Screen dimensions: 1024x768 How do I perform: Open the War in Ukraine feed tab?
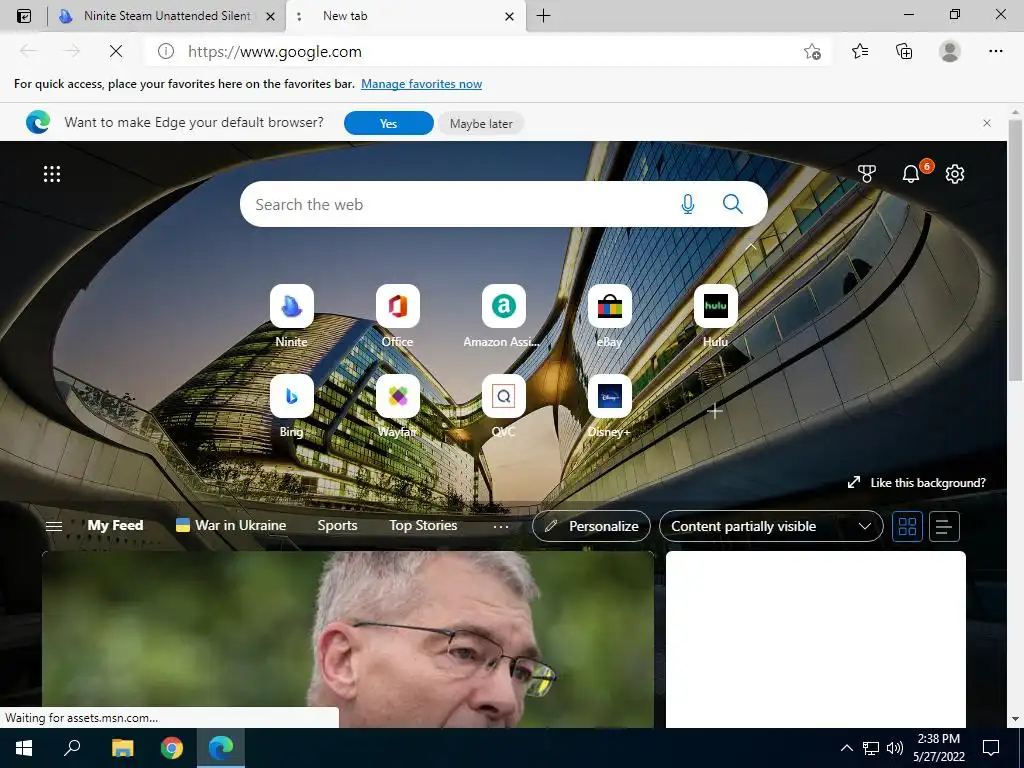coord(231,526)
